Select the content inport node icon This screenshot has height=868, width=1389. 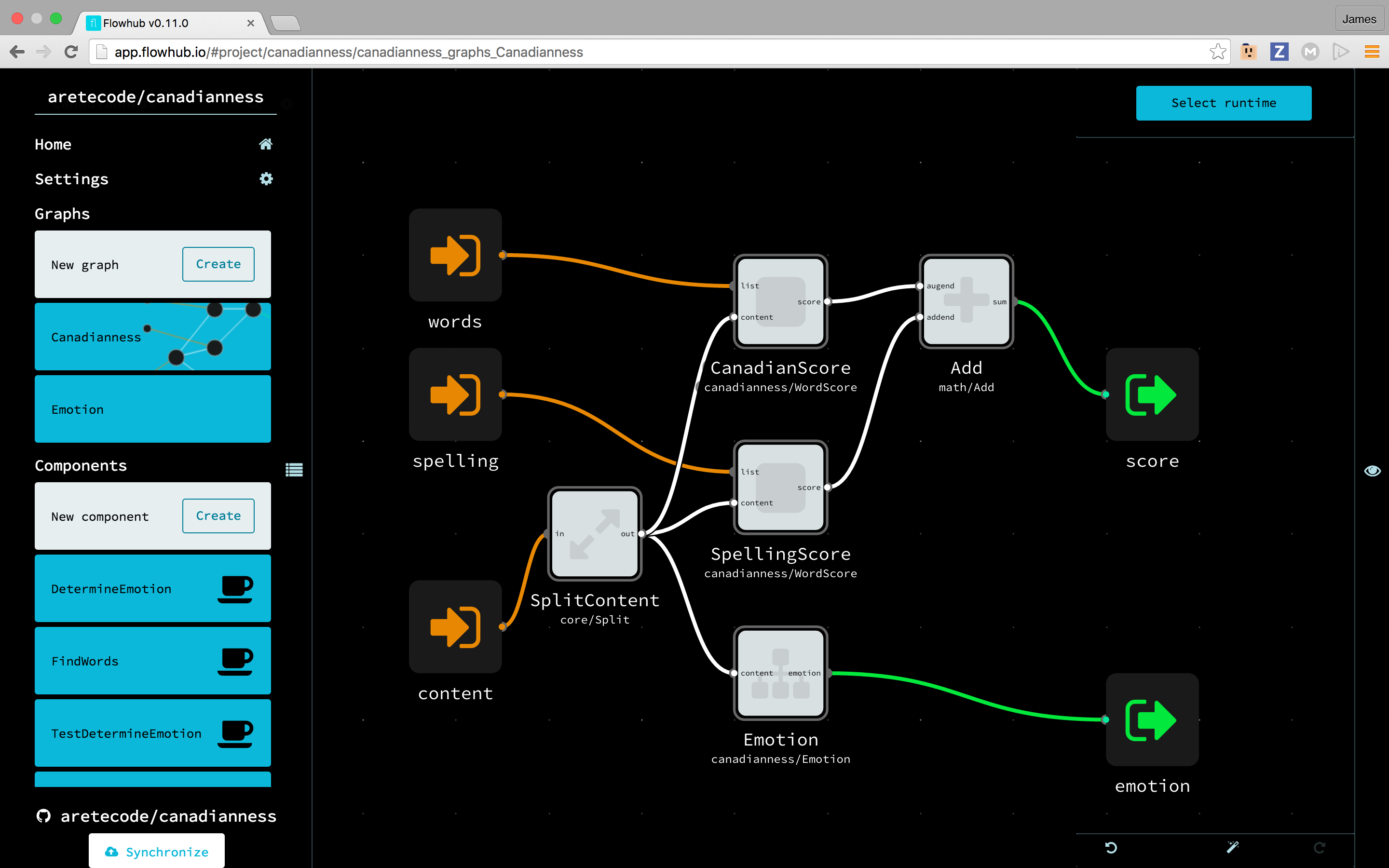455,626
